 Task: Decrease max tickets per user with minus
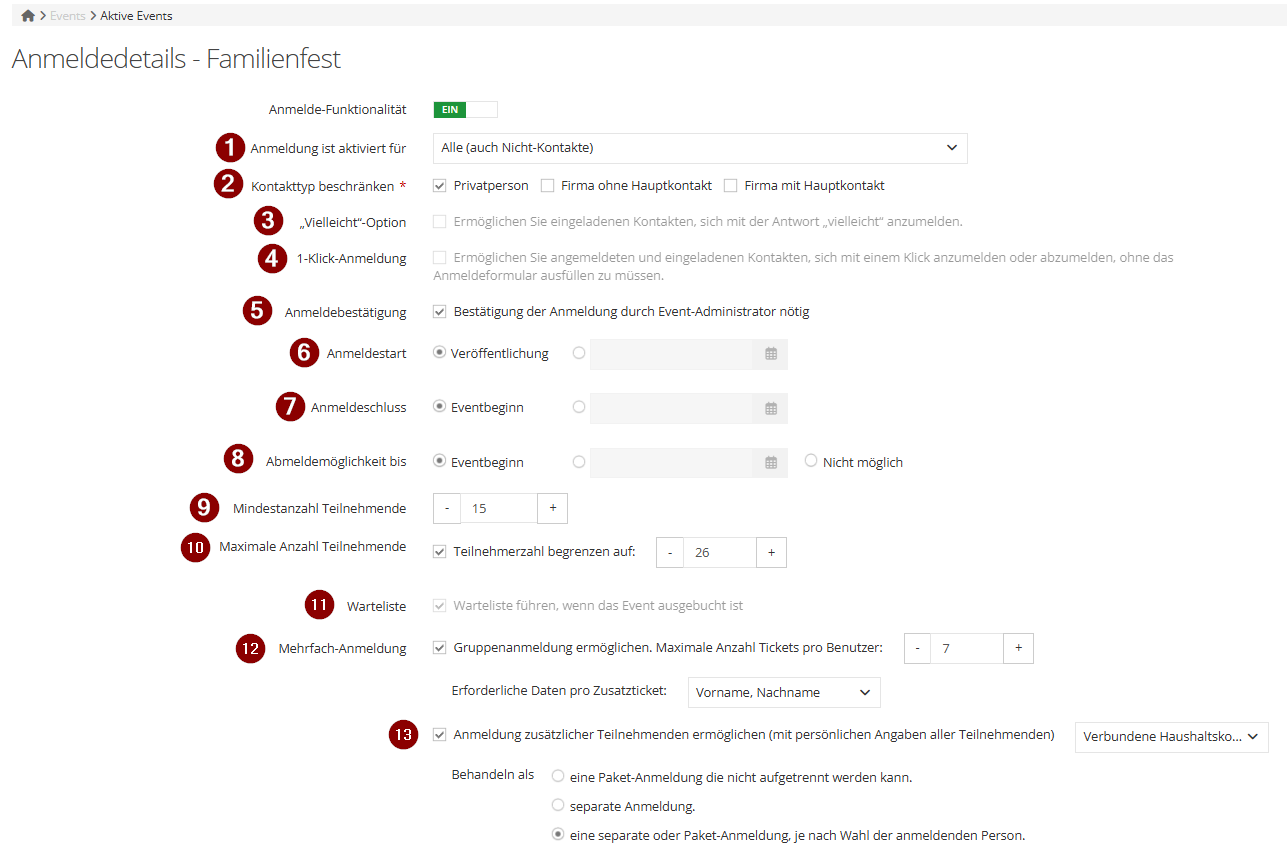(917, 648)
